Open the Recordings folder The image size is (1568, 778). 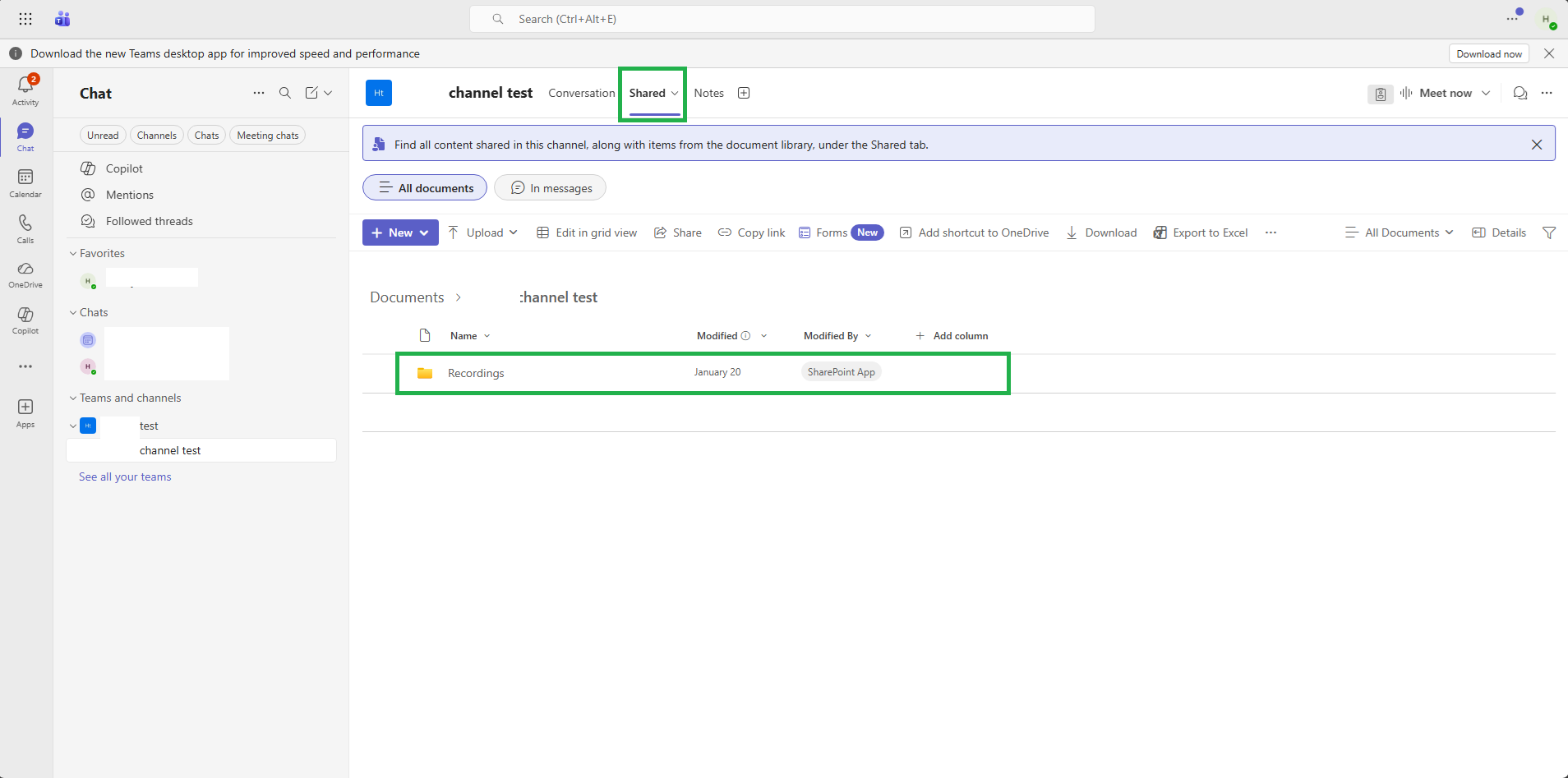[476, 373]
